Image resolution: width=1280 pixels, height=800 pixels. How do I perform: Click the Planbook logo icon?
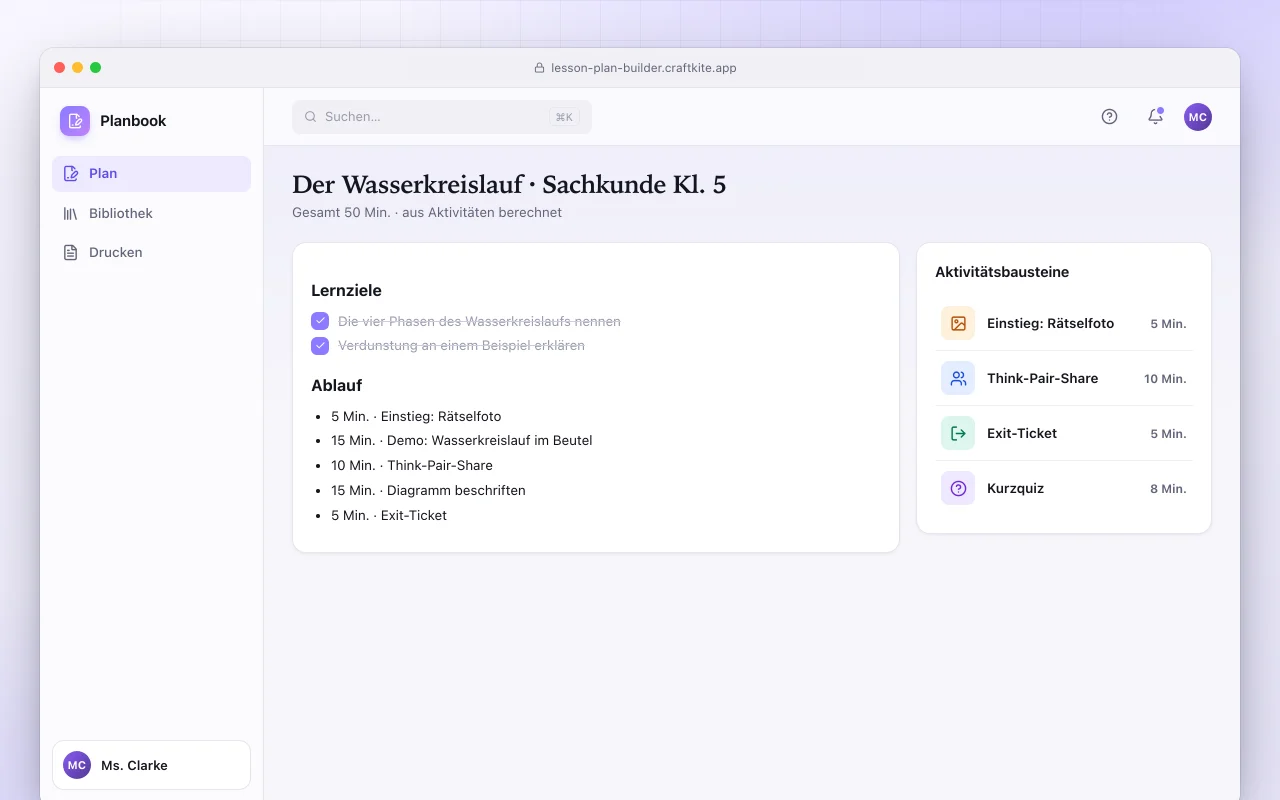[75, 121]
